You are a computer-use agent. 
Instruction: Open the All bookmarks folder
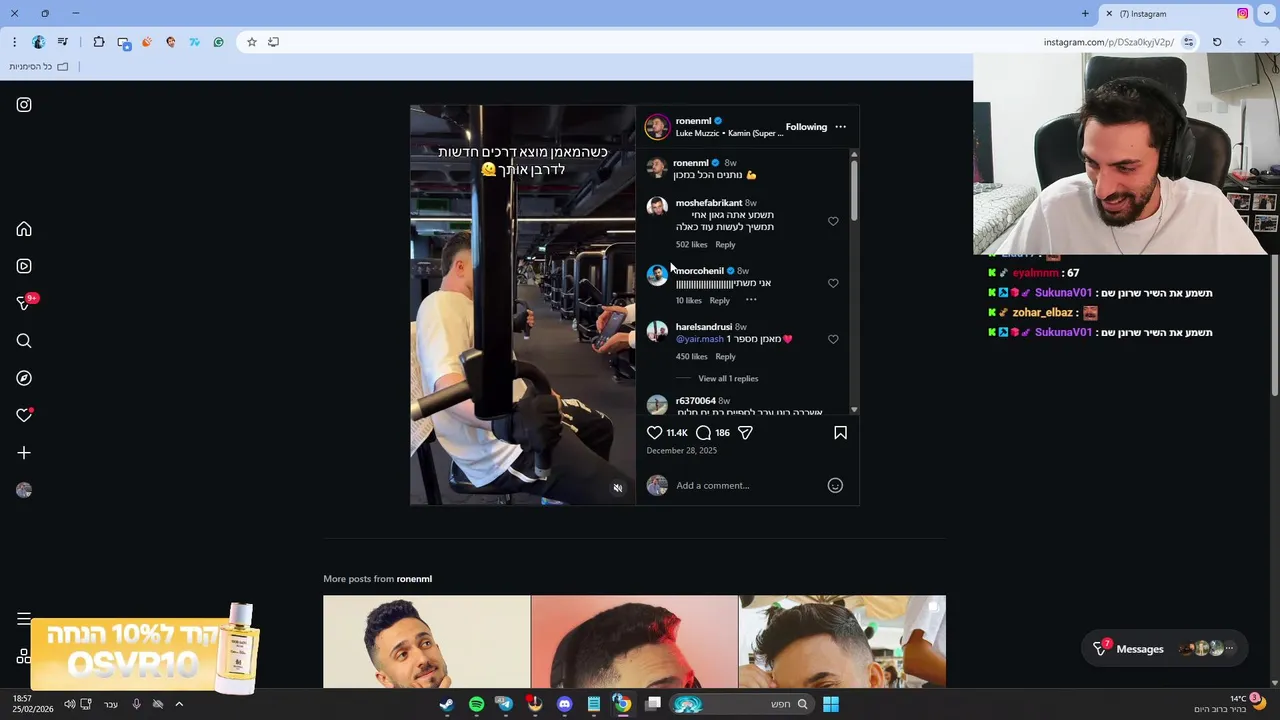[x=38, y=67]
